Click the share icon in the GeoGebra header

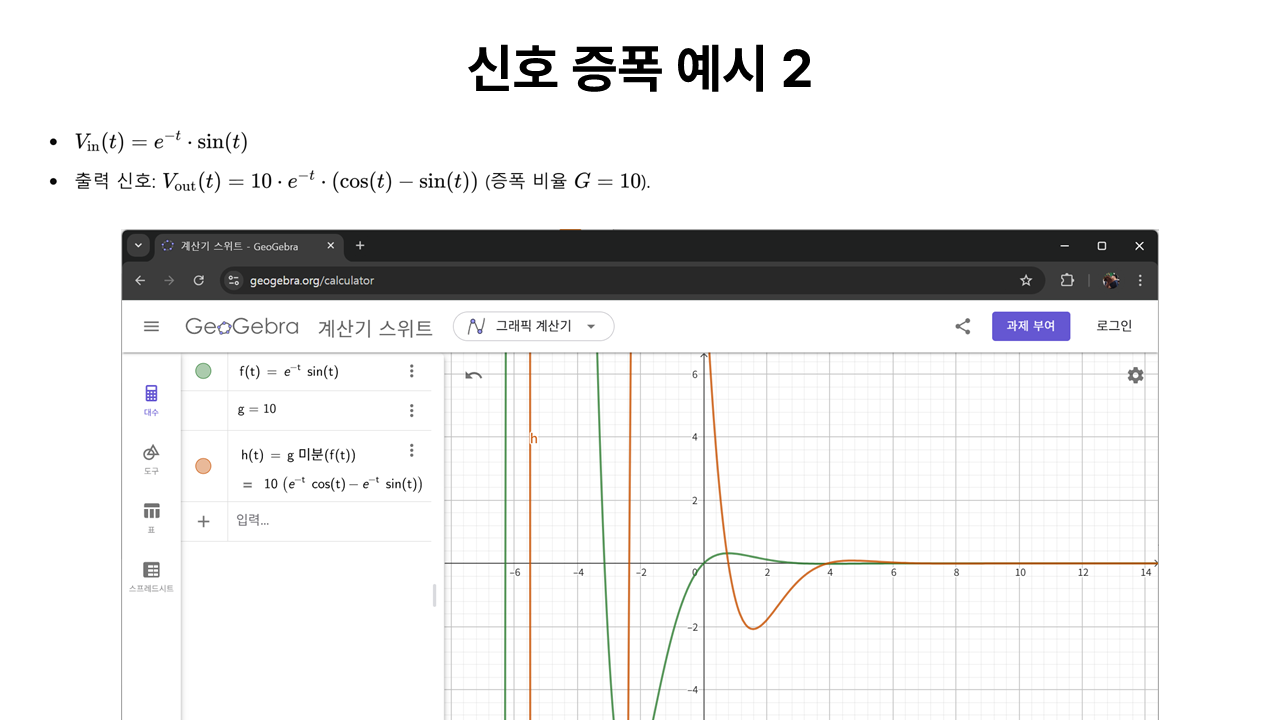tap(962, 326)
